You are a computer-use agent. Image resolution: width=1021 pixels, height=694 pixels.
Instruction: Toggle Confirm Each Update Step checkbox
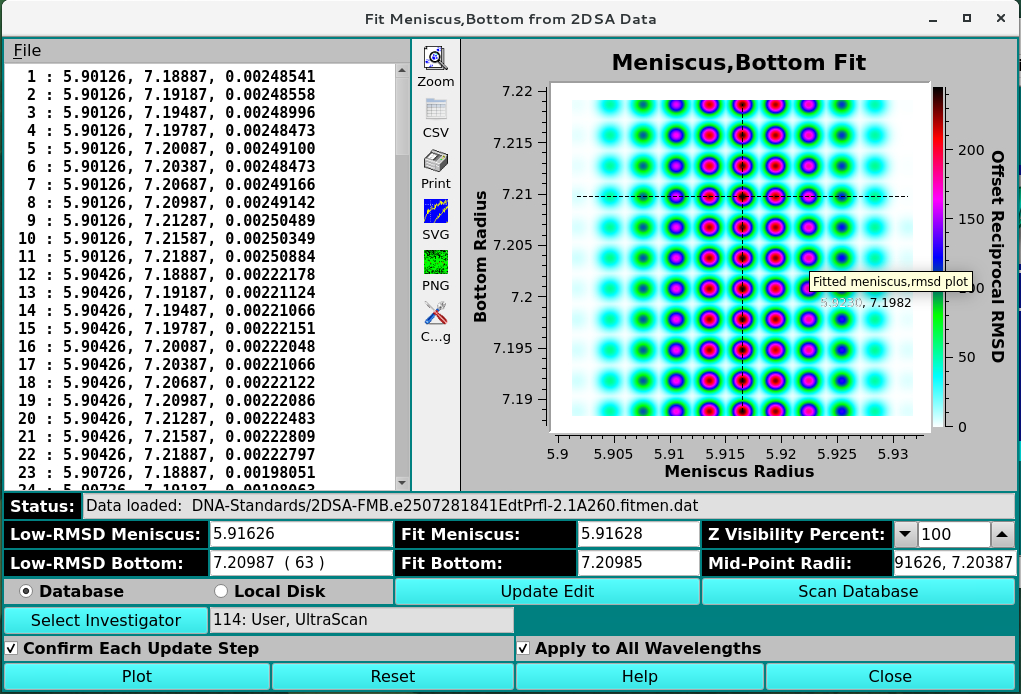tap(11, 648)
